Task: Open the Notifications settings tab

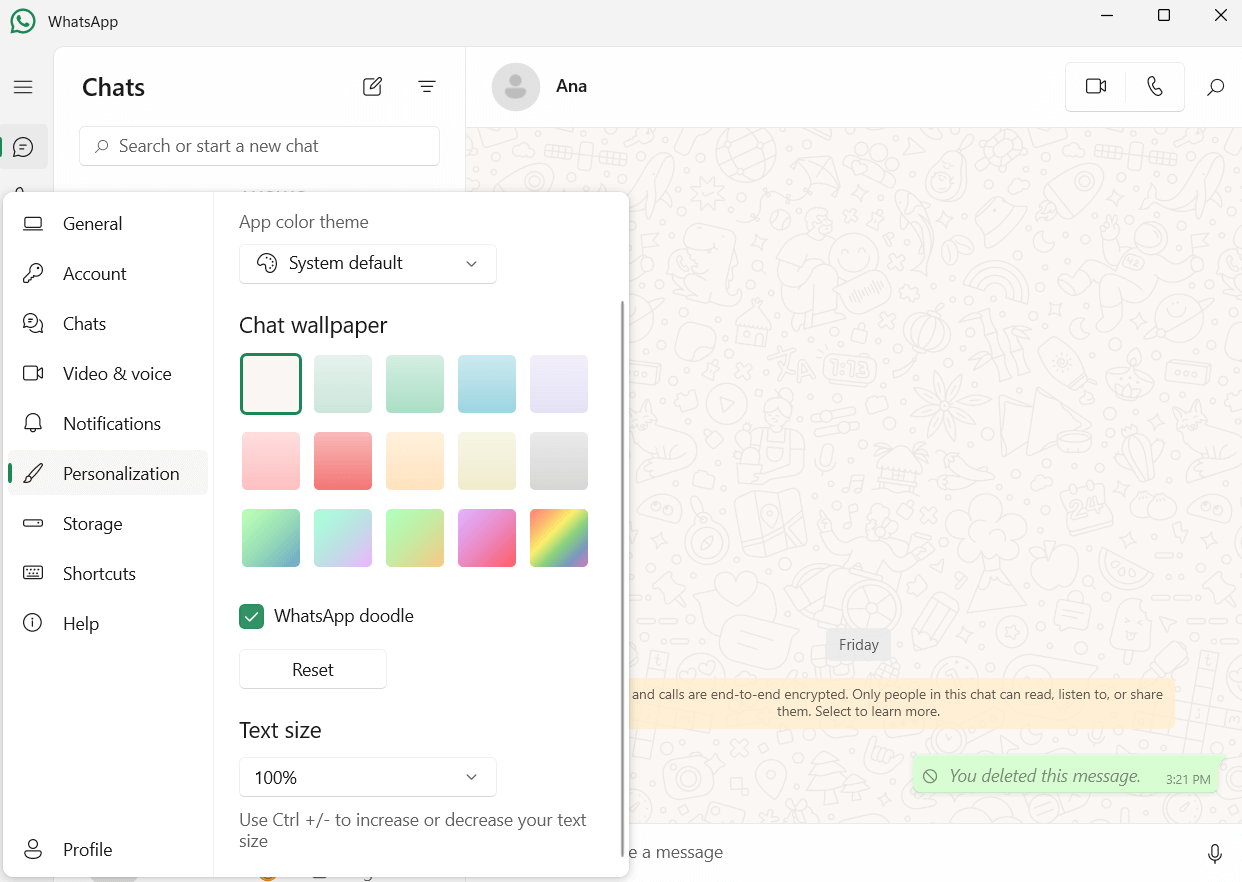Action: pyautogui.click(x=111, y=424)
